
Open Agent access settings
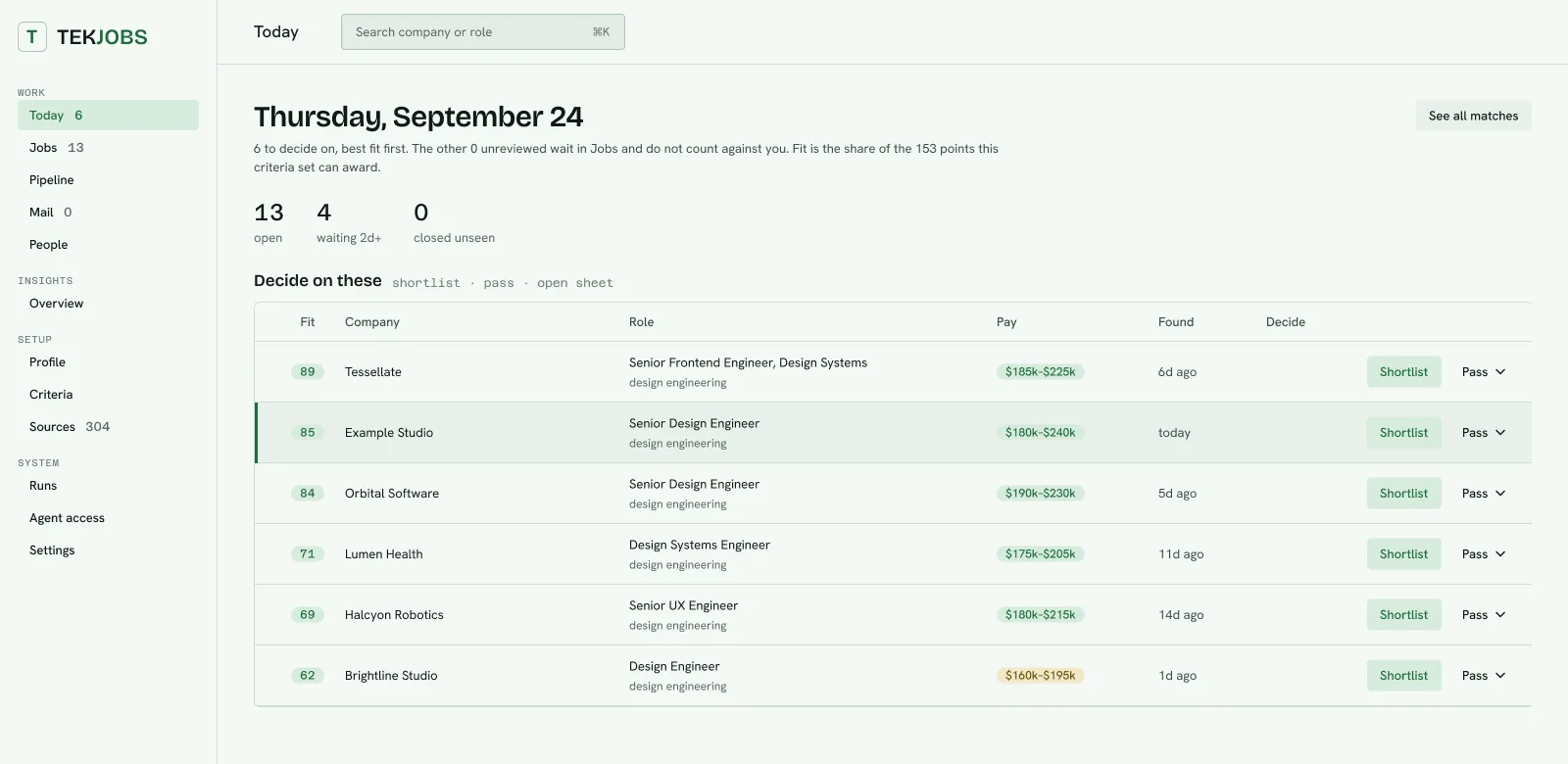tap(108, 517)
